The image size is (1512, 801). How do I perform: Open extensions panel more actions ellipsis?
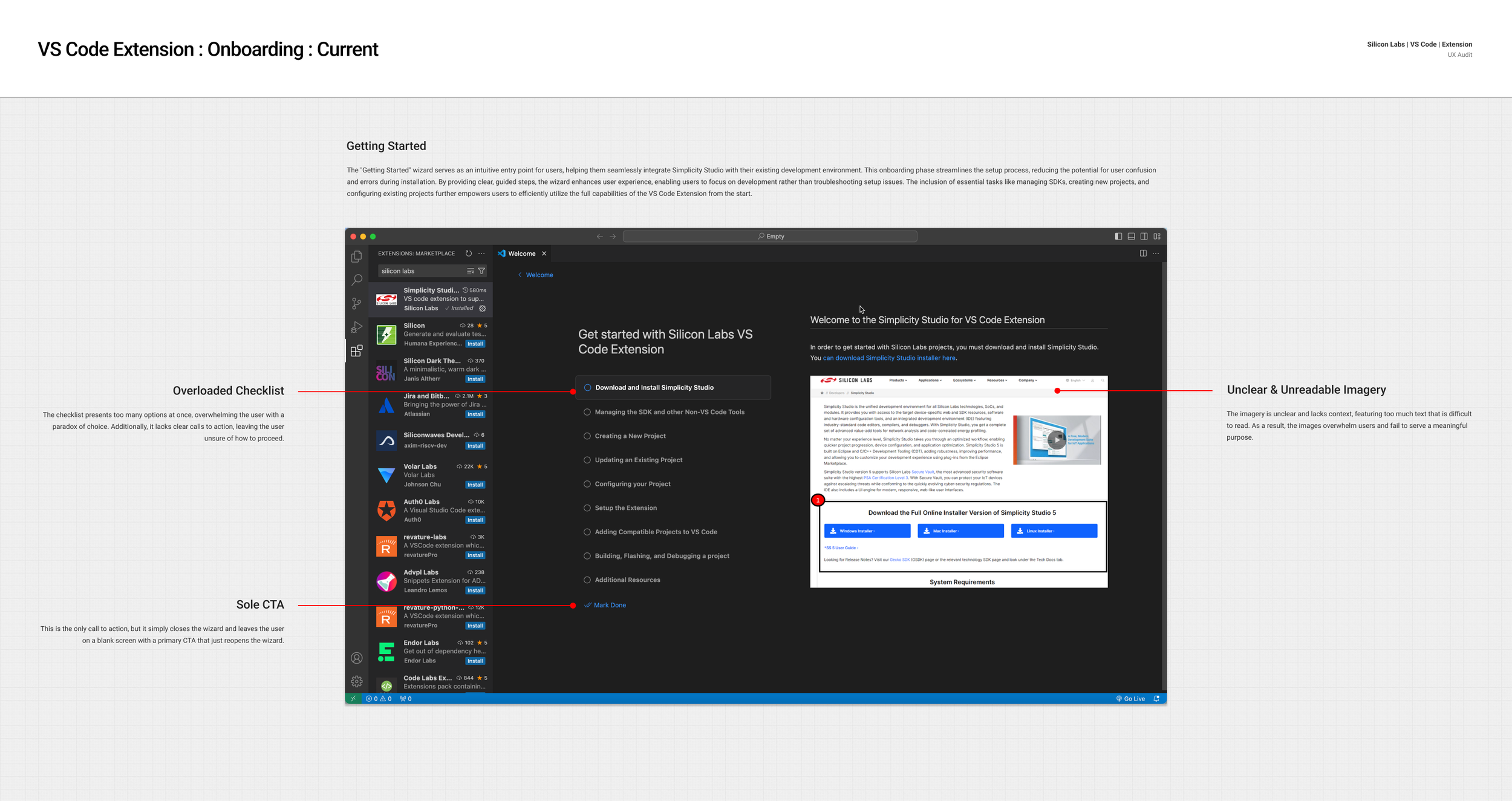pos(481,253)
